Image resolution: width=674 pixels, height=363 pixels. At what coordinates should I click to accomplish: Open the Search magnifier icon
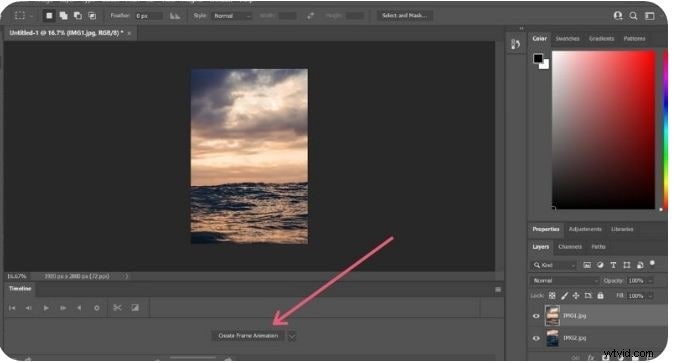coord(633,15)
